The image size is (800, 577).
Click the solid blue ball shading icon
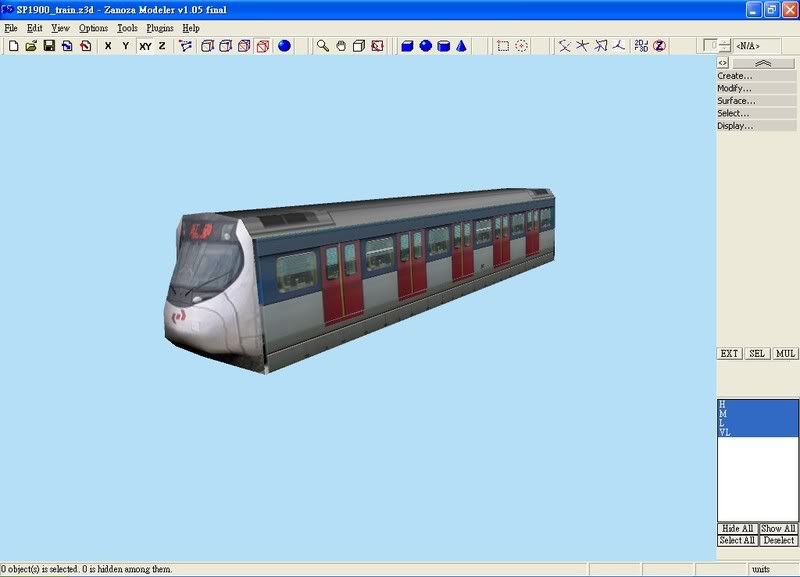284,46
